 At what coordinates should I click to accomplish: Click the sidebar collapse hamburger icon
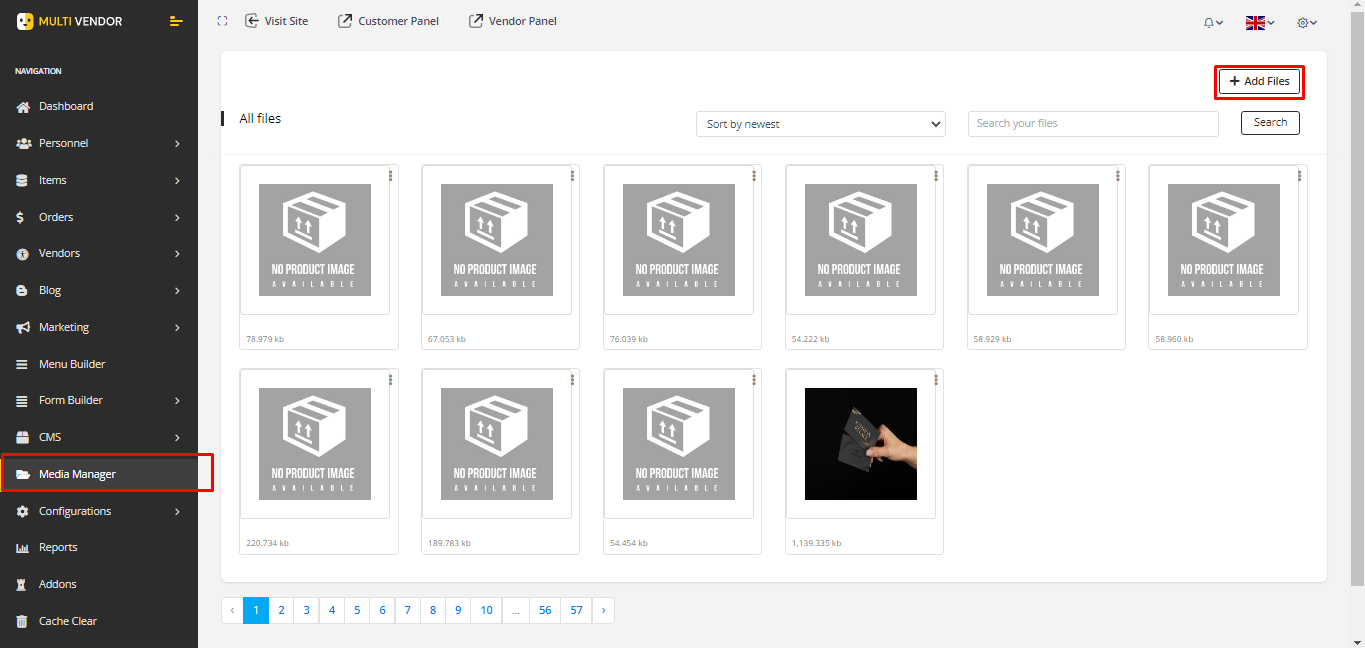(x=176, y=21)
